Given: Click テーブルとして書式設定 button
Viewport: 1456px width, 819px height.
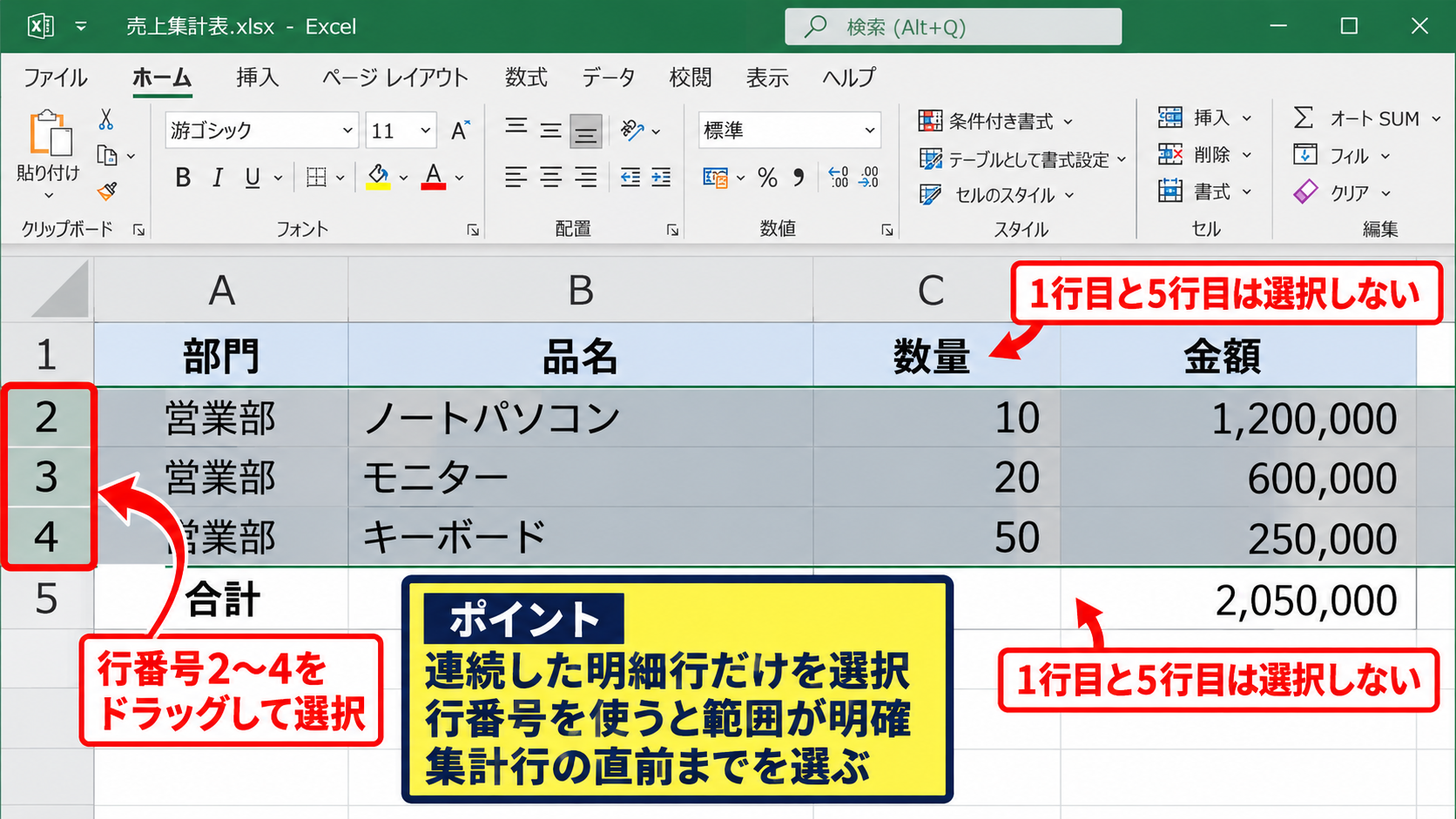Looking at the screenshot, I should (x=1022, y=159).
